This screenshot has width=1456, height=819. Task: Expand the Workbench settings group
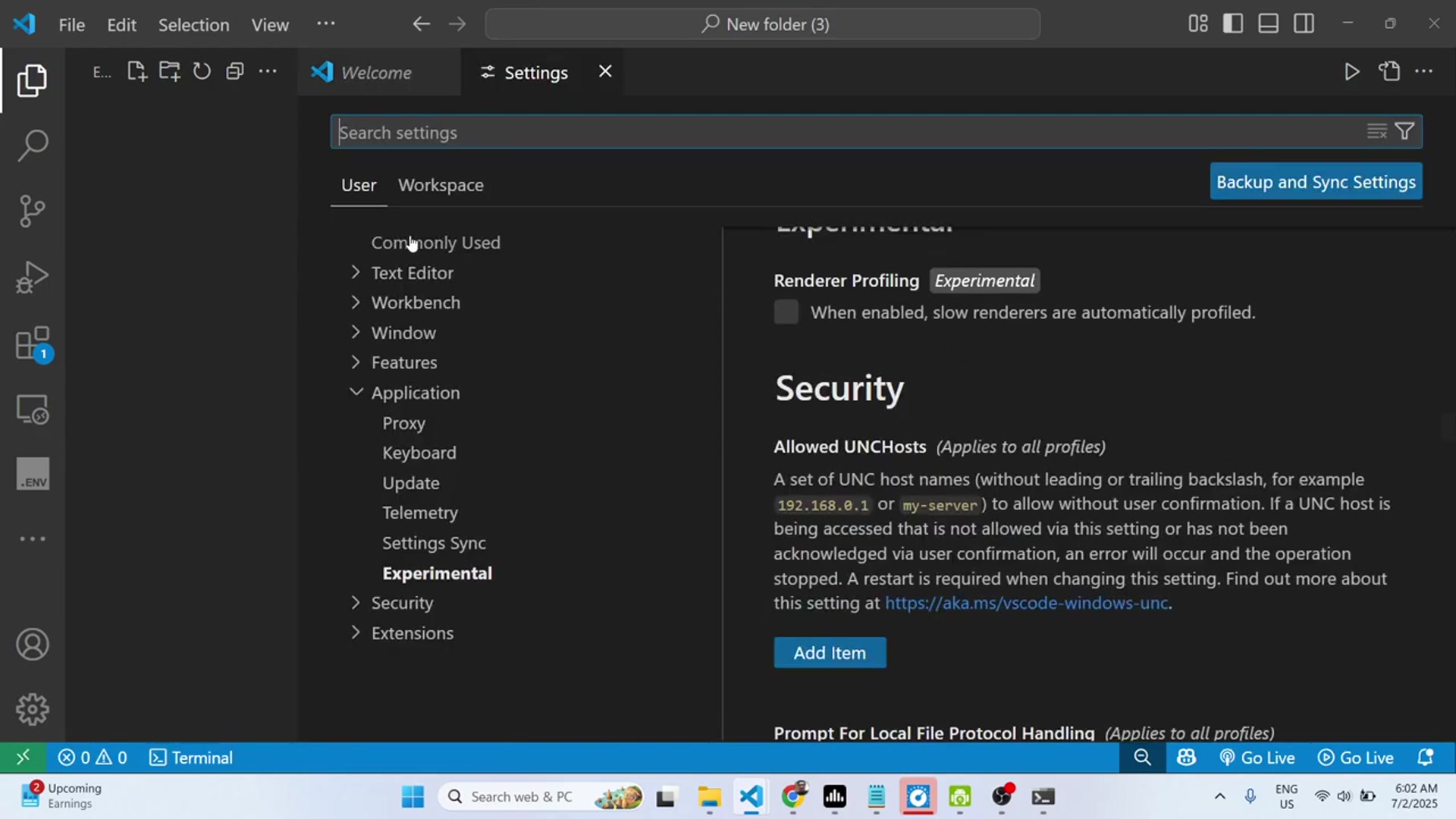[x=356, y=303]
